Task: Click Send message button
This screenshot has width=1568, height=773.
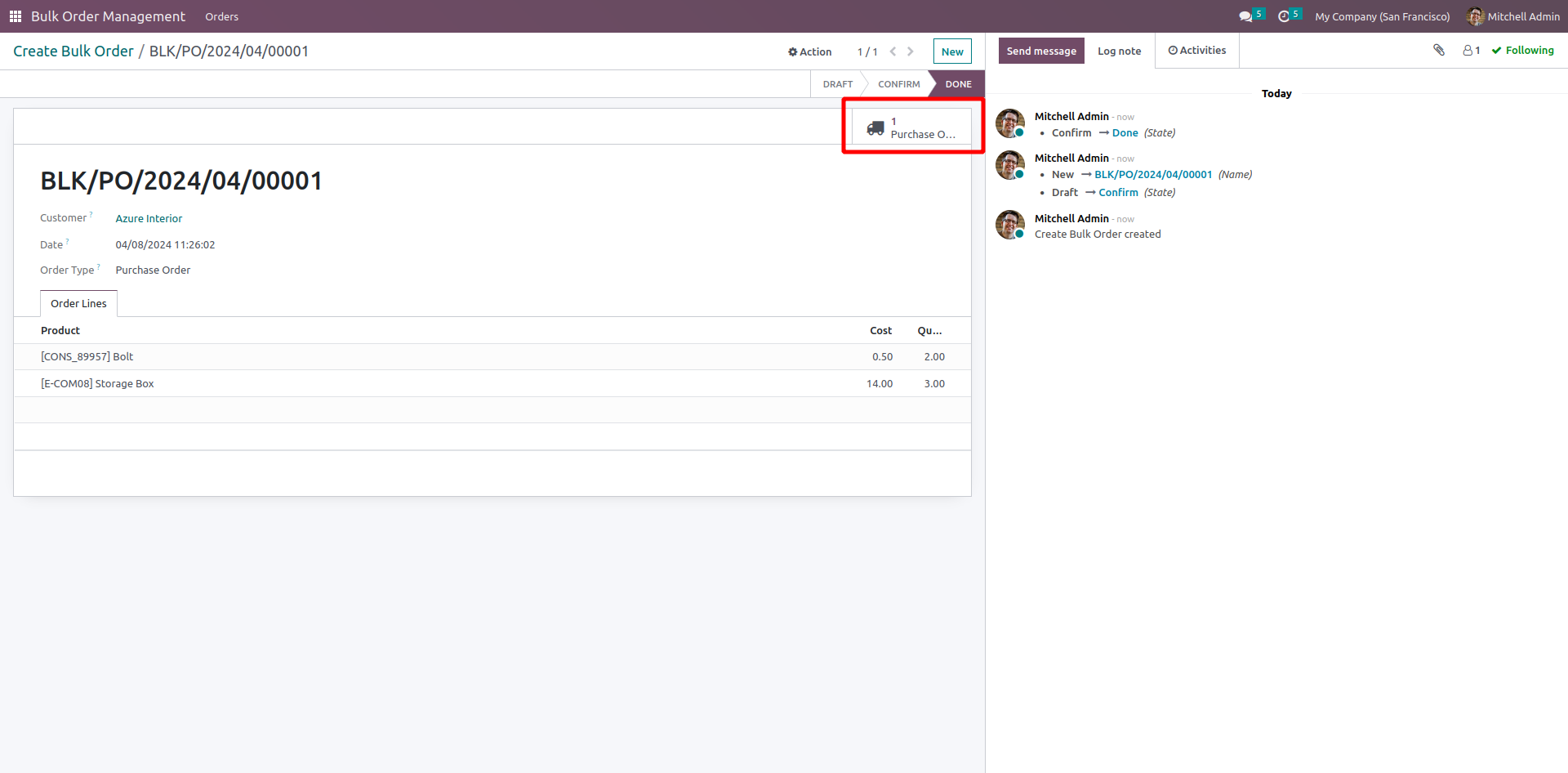Action: (x=1041, y=51)
